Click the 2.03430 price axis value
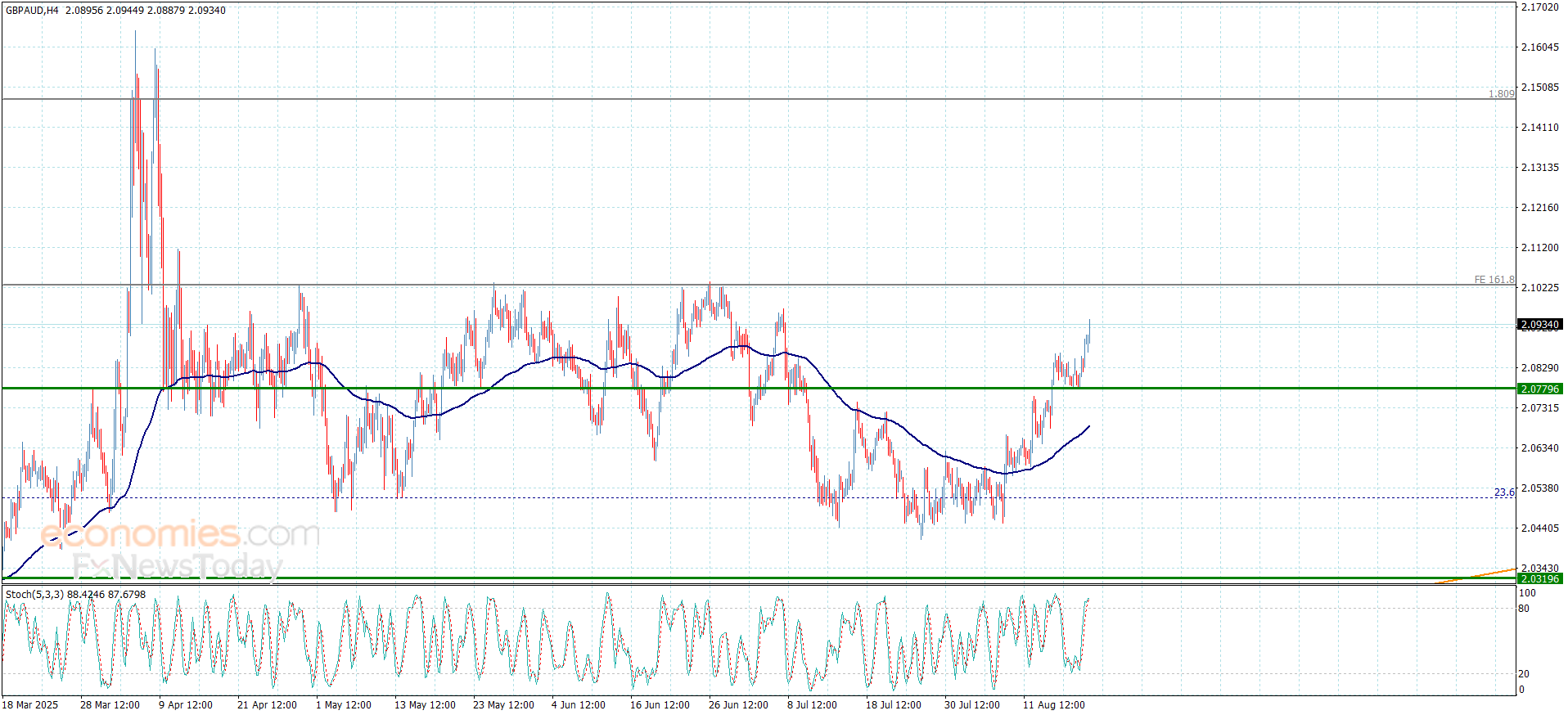This screenshot has height=715, width=1568. pyautogui.click(x=1539, y=568)
